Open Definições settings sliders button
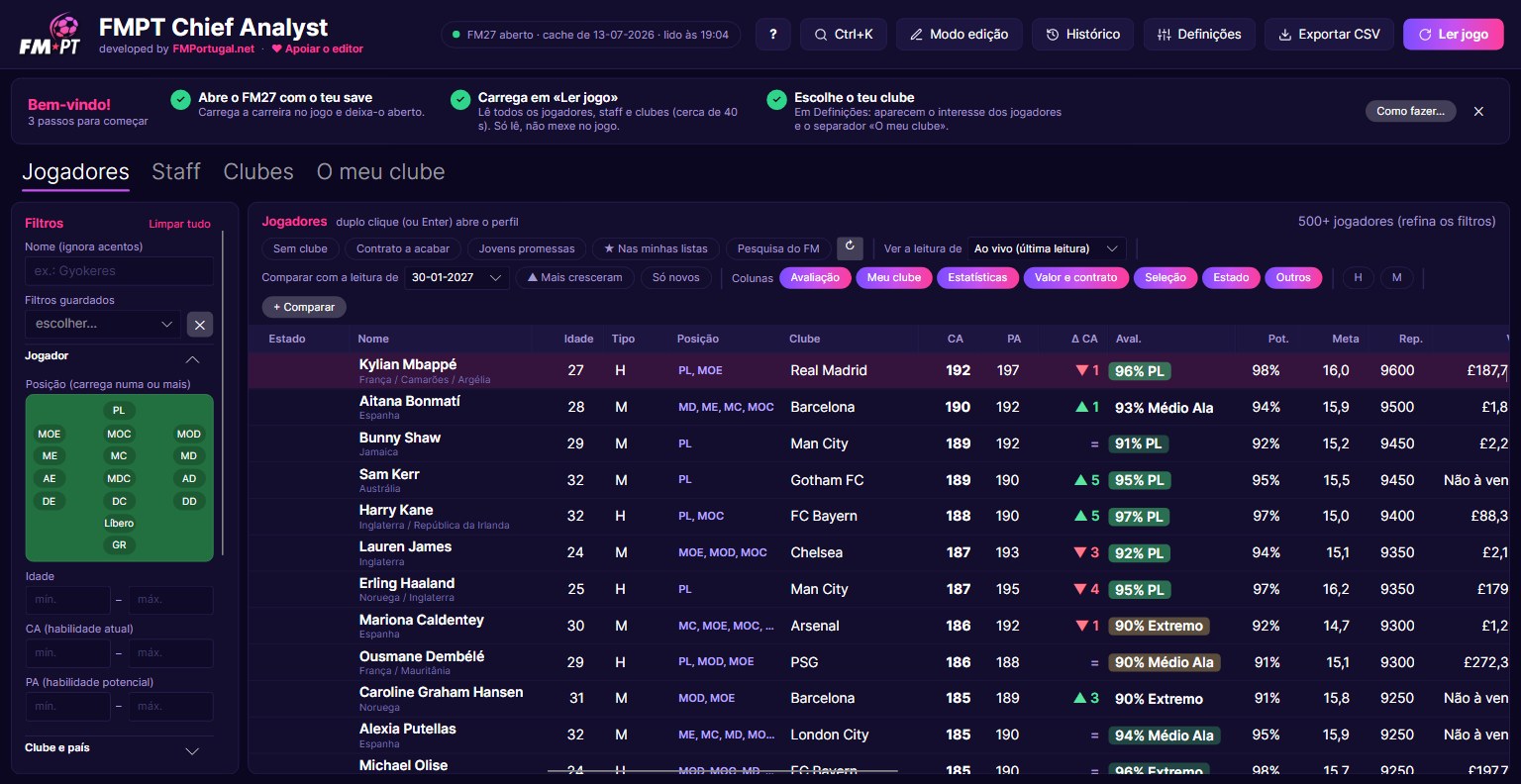 point(1199,35)
